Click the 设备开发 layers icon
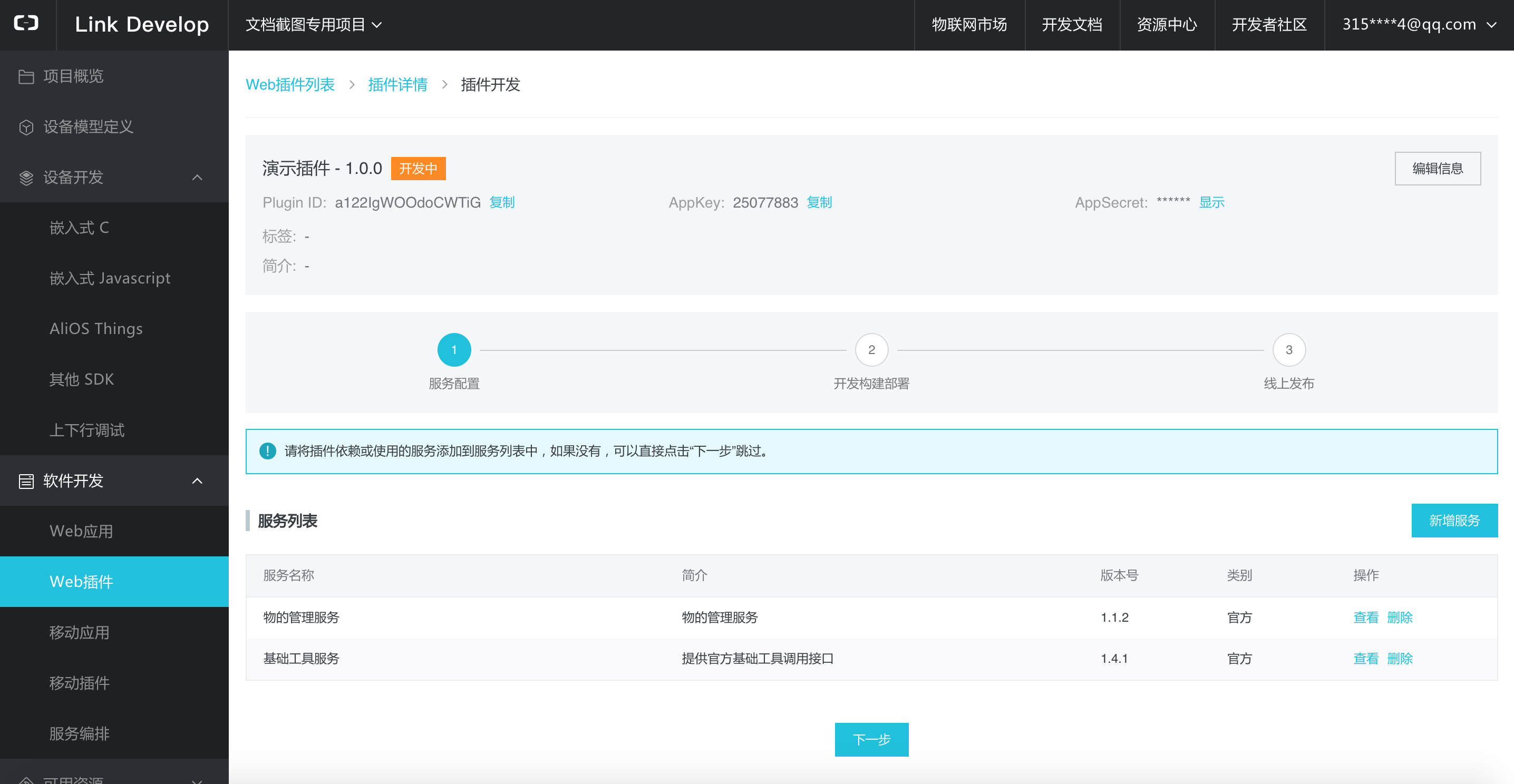The image size is (1514, 784). 26,178
